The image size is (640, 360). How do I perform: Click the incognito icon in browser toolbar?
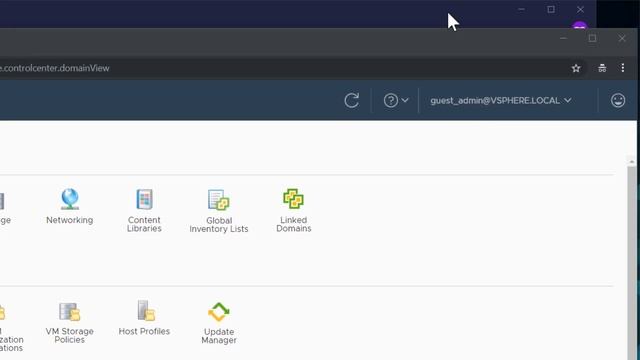[x=602, y=68]
